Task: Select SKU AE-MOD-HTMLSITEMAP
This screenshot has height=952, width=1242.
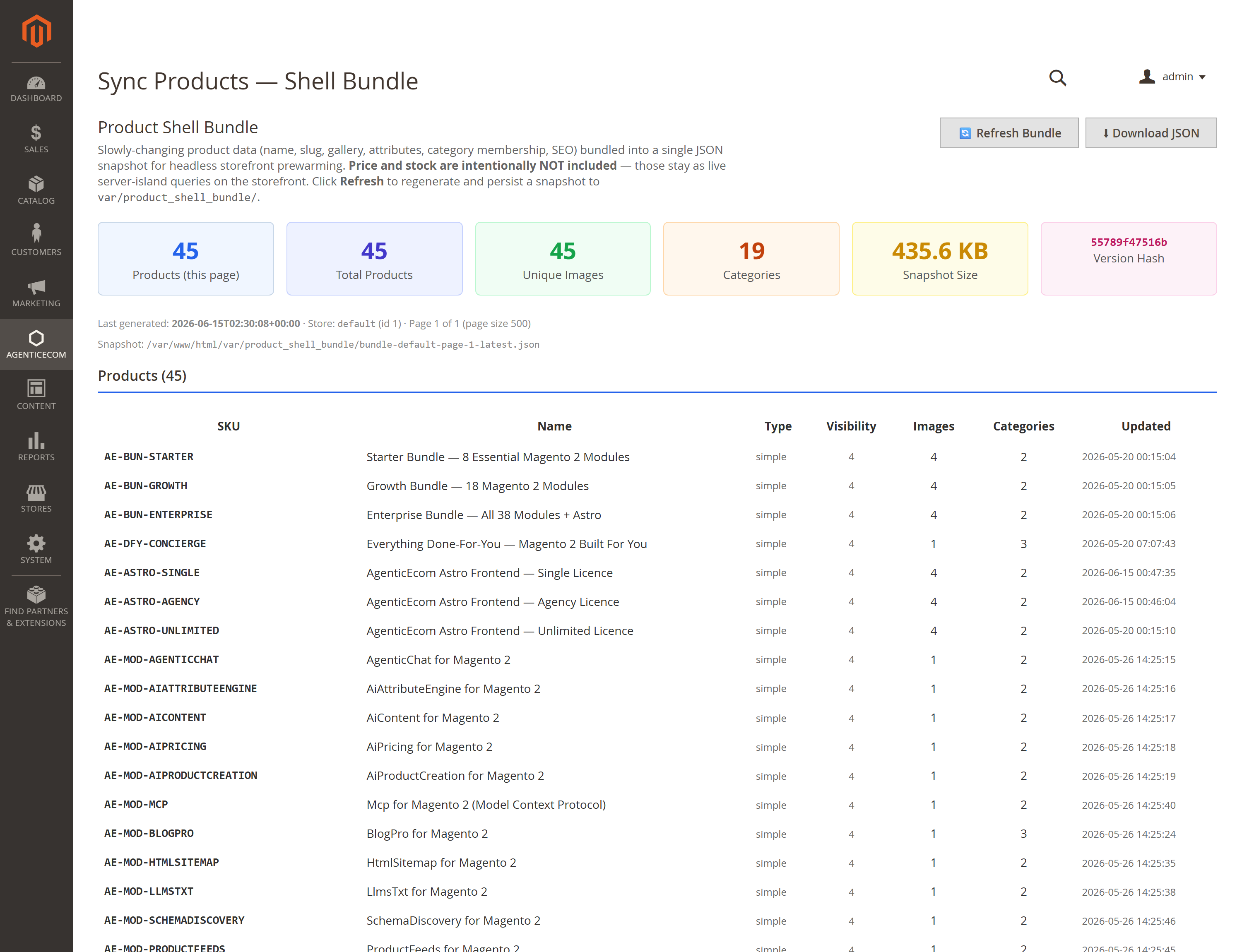Action: pyautogui.click(x=161, y=862)
